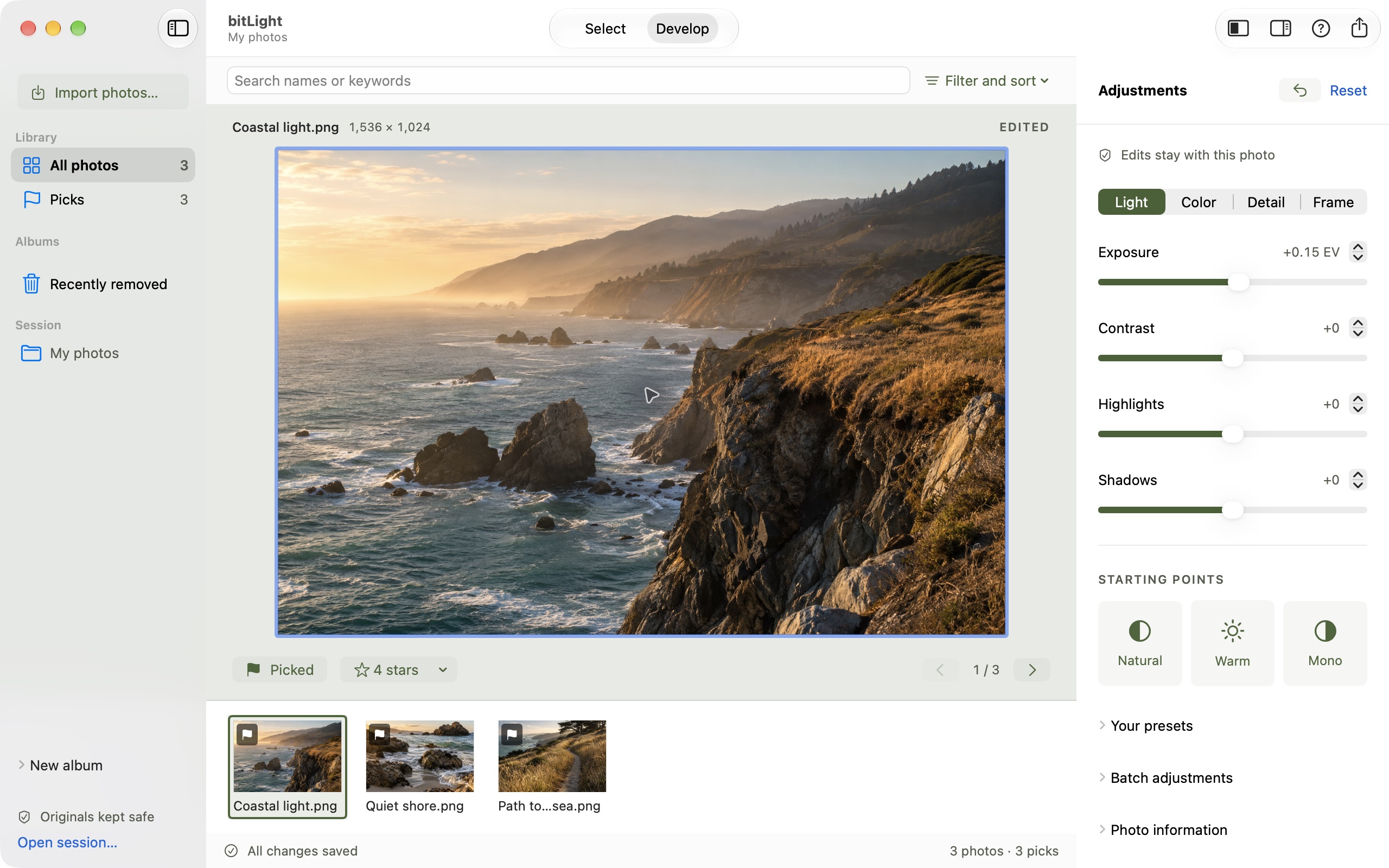Click Reset adjustments link

(x=1348, y=90)
